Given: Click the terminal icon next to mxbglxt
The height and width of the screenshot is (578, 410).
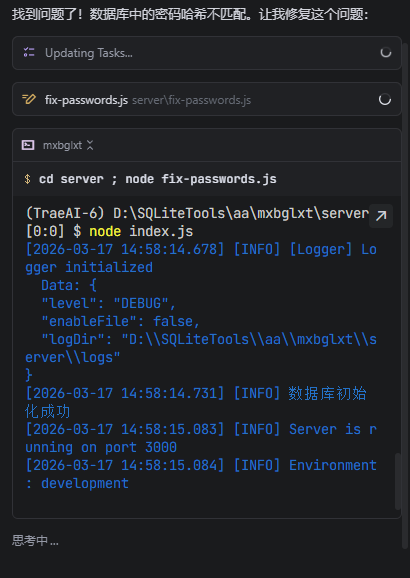Looking at the screenshot, I should coord(28,145).
